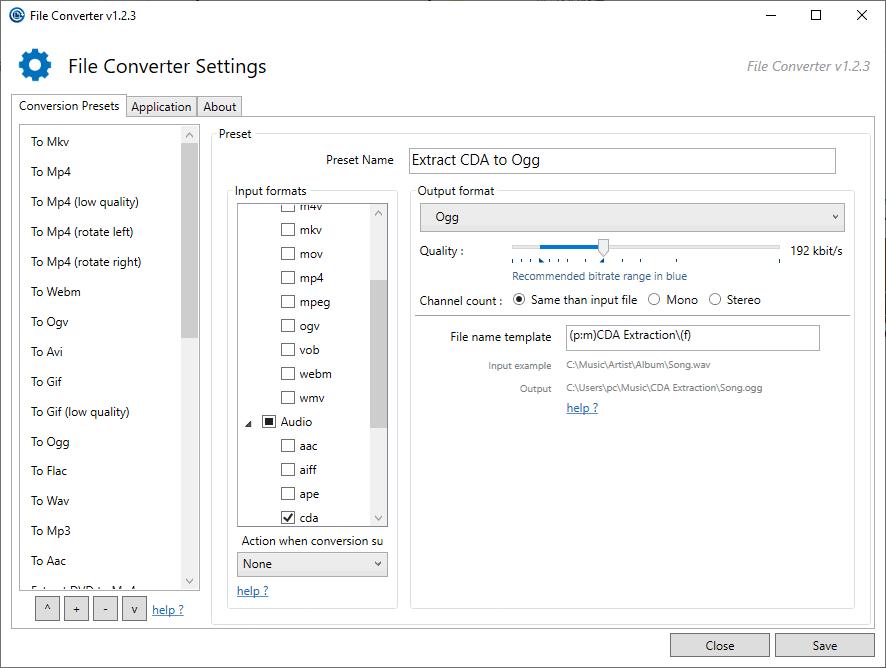886x668 pixels.
Task: Click the blue settings gear icon
Action: point(35,64)
